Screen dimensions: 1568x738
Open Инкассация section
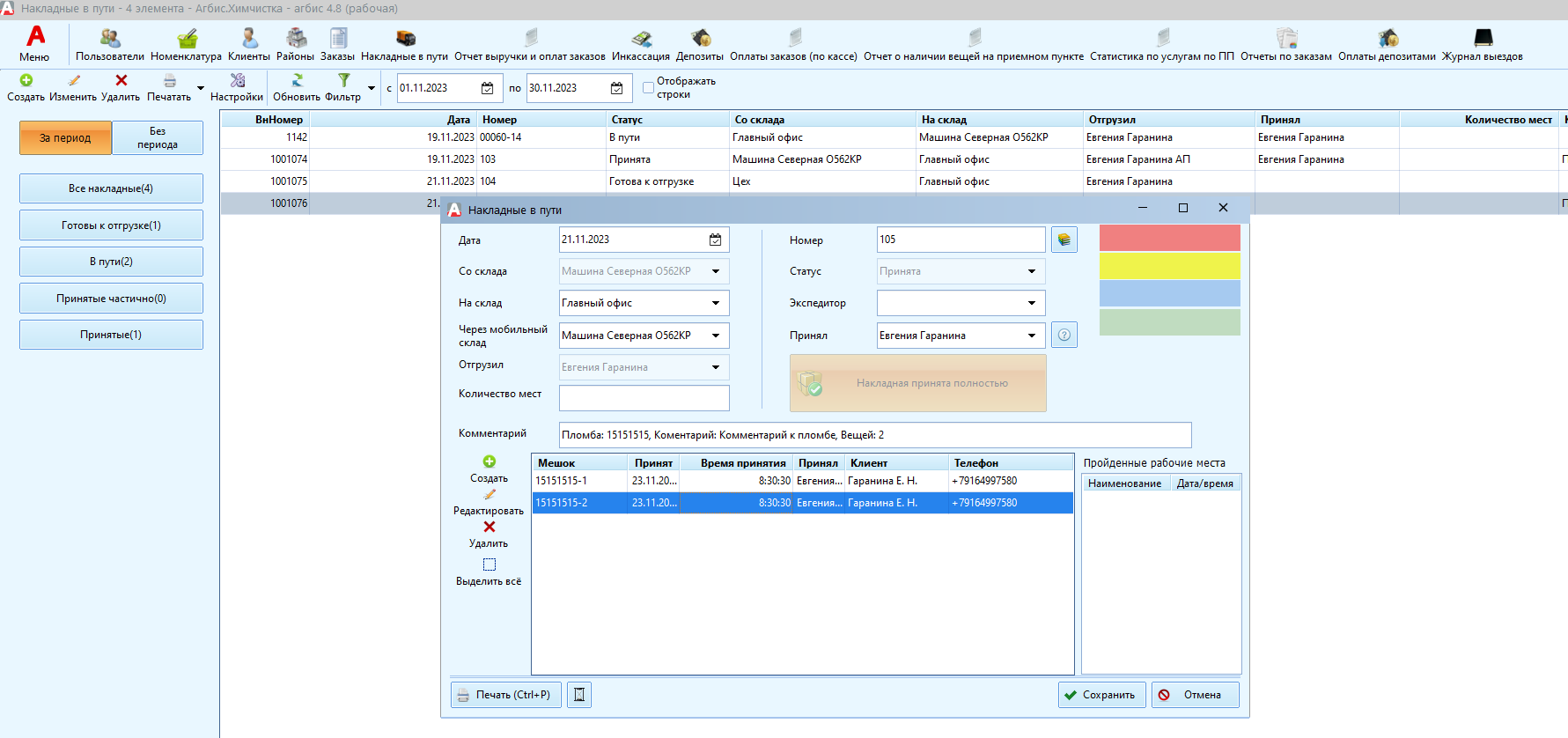[641, 44]
